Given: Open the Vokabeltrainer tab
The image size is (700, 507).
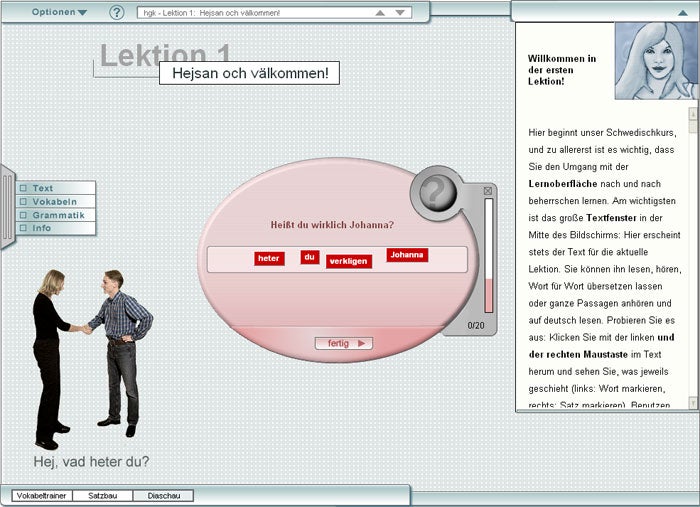Looking at the screenshot, I should click(42, 496).
